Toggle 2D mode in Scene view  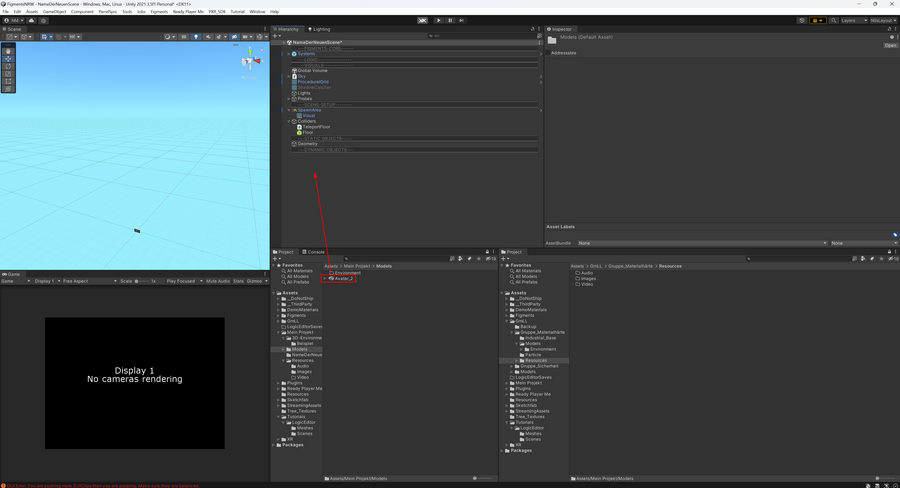point(184,36)
